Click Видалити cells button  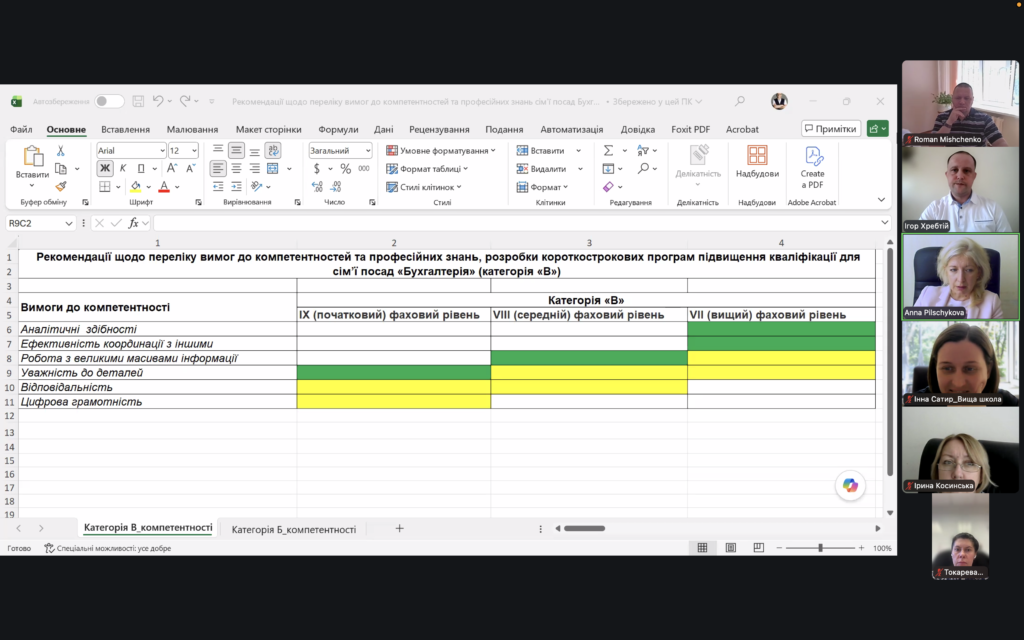pos(541,168)
